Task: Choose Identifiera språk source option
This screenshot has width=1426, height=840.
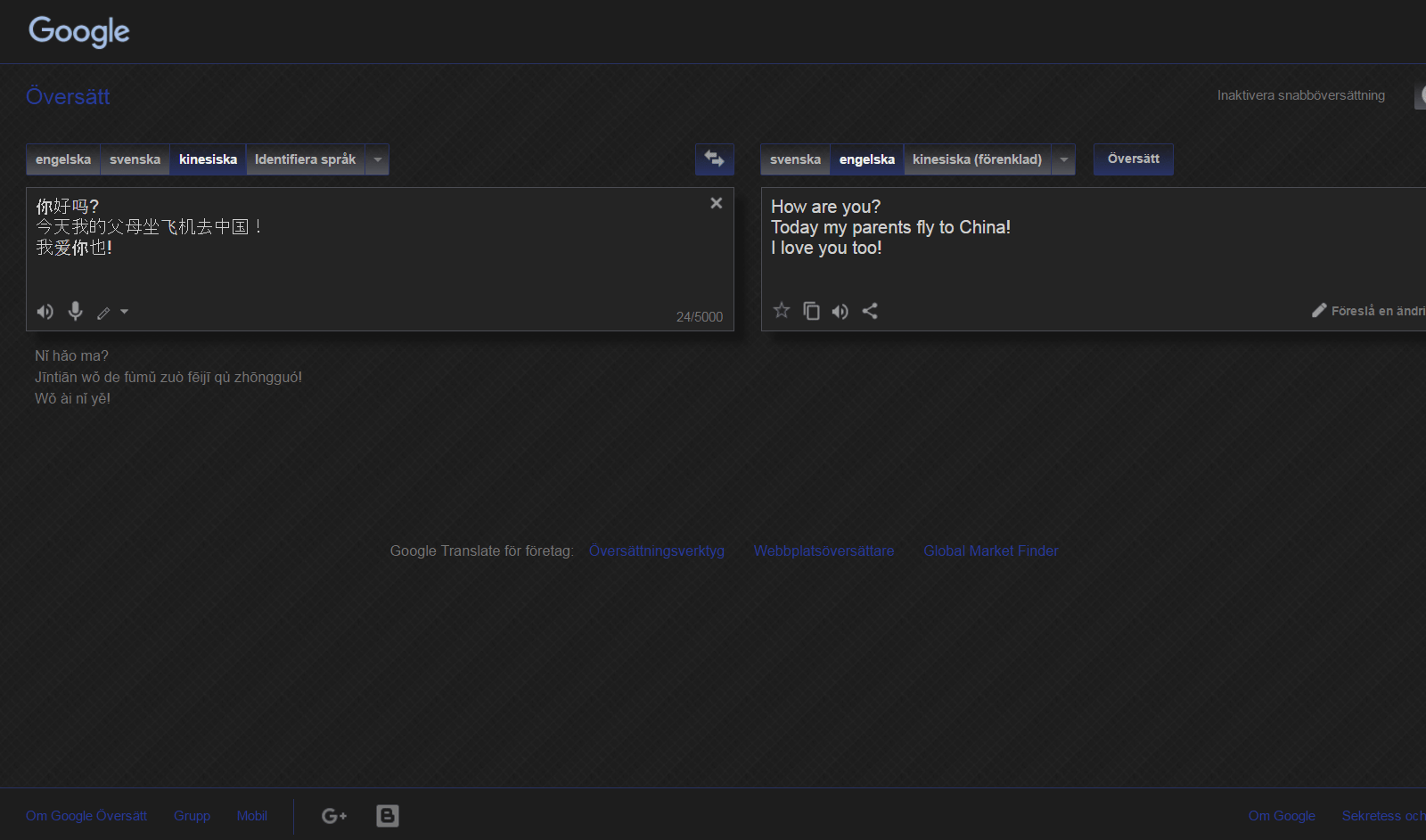Action: pyautogui.click(x=306, y=159)
